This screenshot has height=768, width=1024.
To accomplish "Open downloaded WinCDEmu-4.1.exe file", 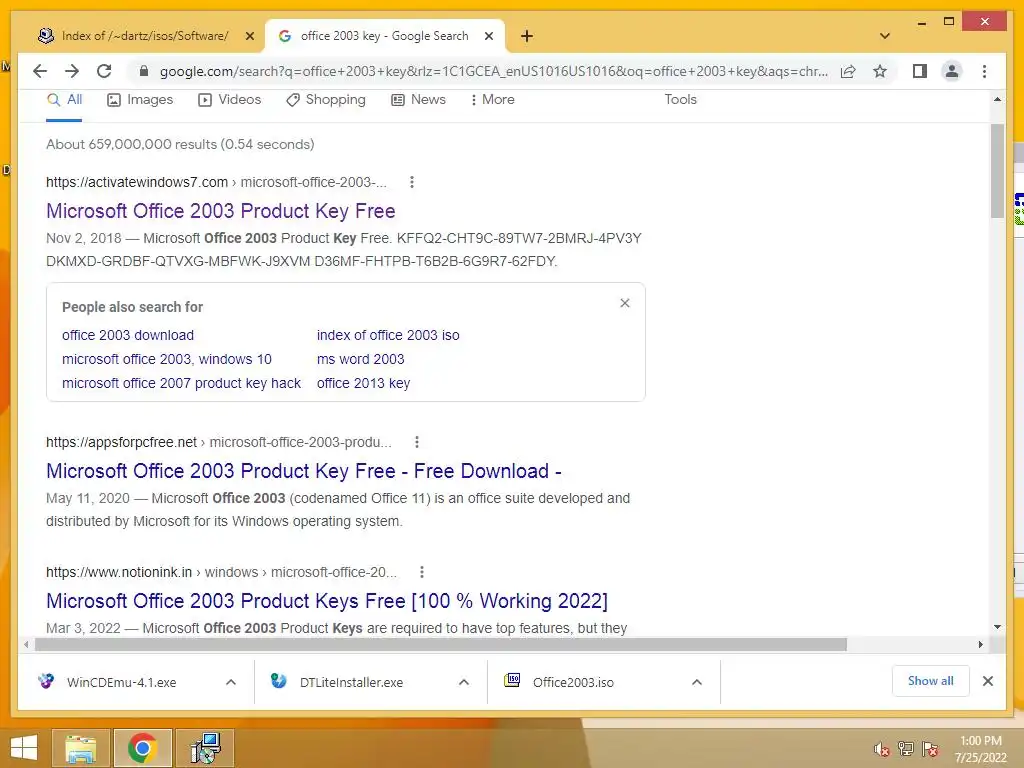I will tap(121, 682).
